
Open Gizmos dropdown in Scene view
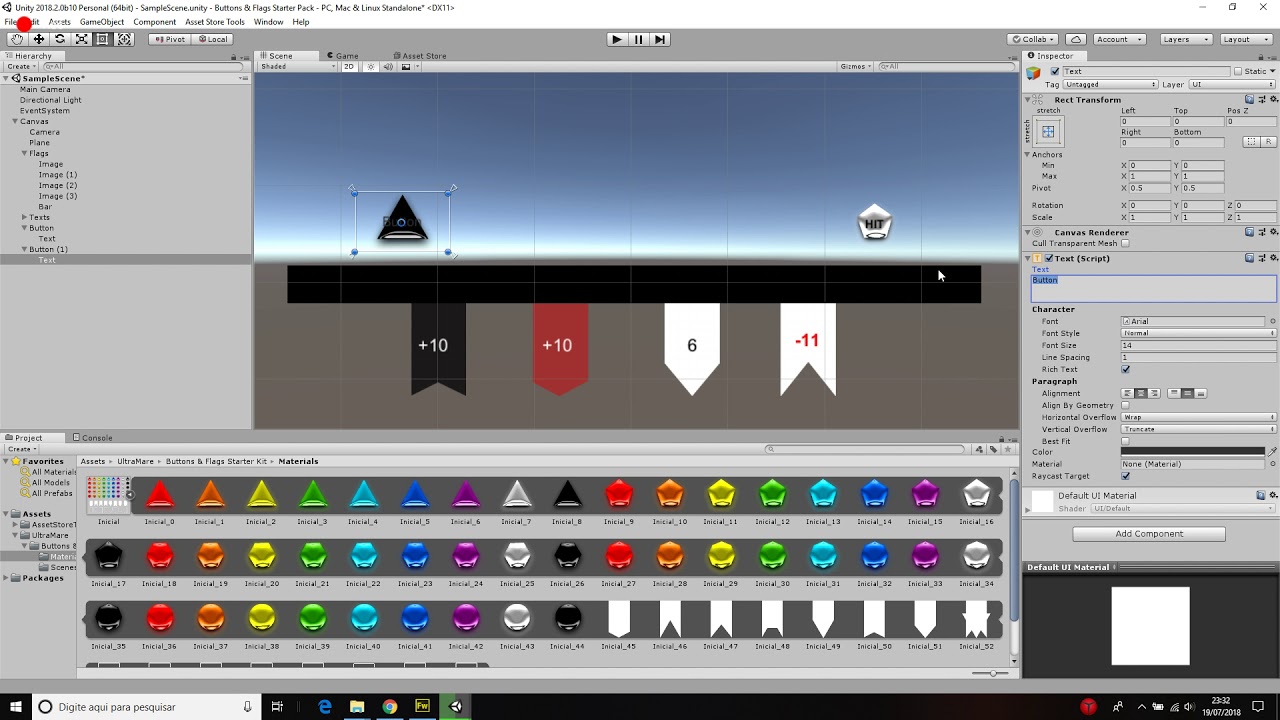click(856, 67)
